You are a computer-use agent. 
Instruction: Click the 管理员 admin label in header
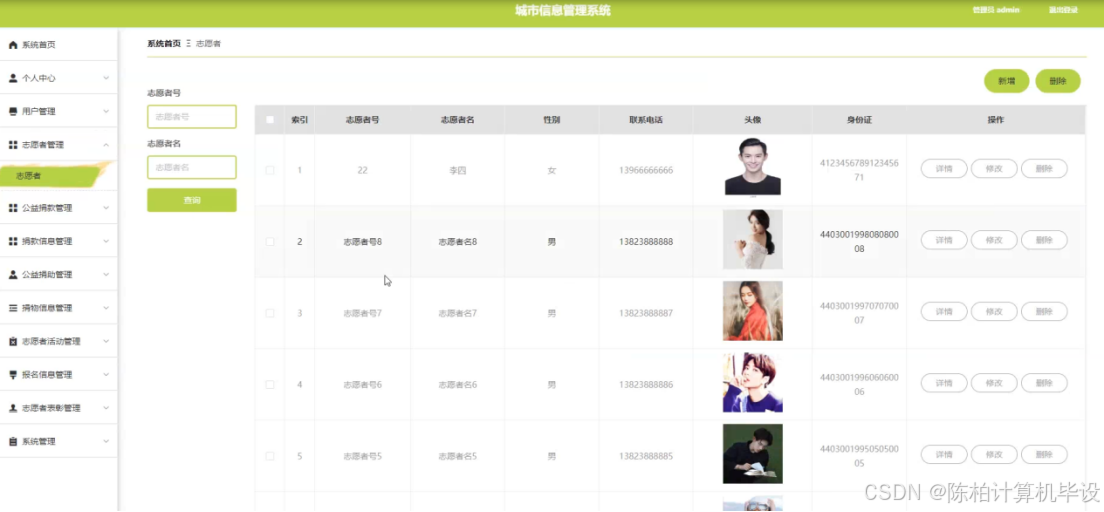(996, 11)
